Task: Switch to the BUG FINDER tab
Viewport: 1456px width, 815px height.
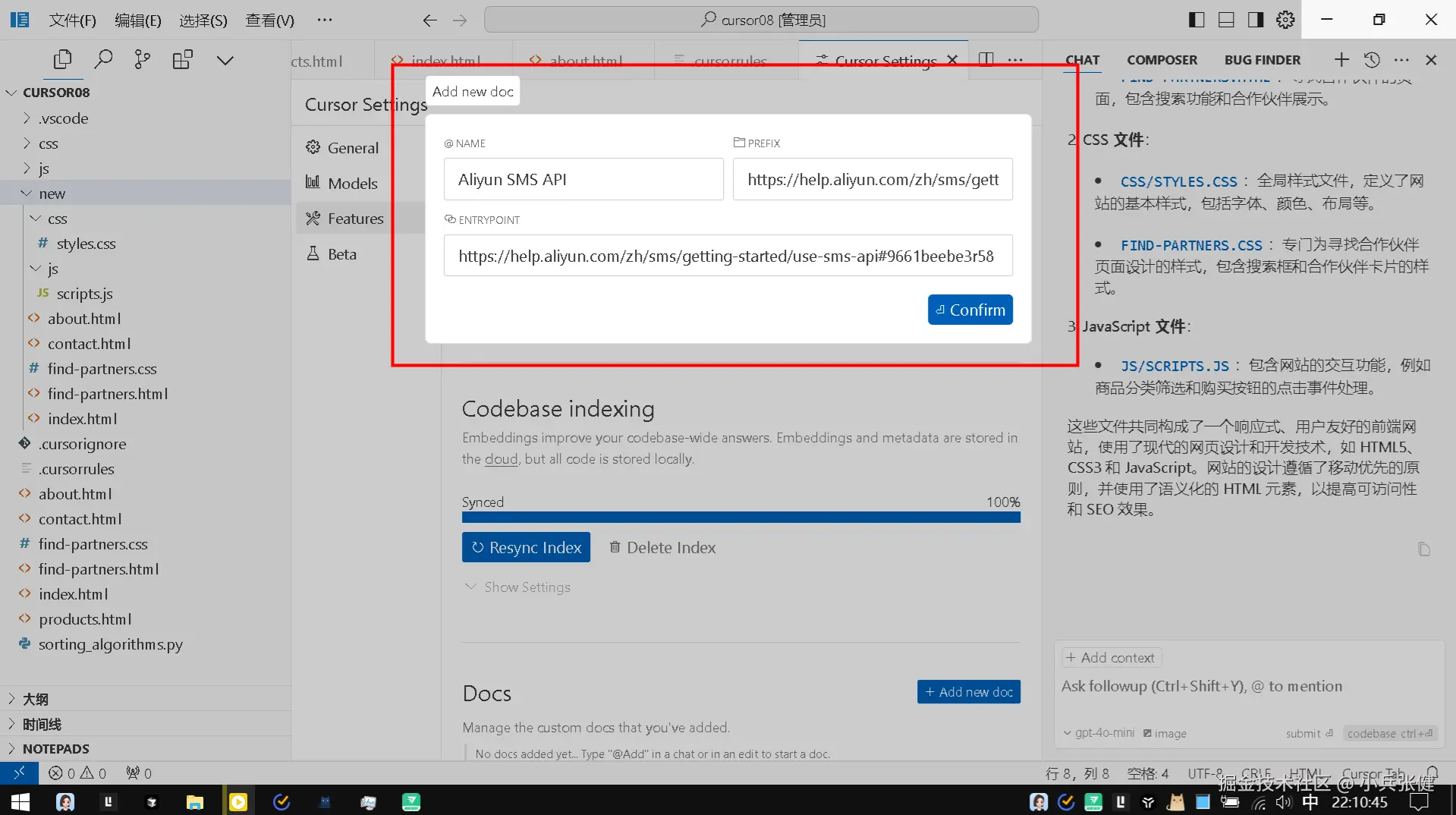Action: [1262, 60]
